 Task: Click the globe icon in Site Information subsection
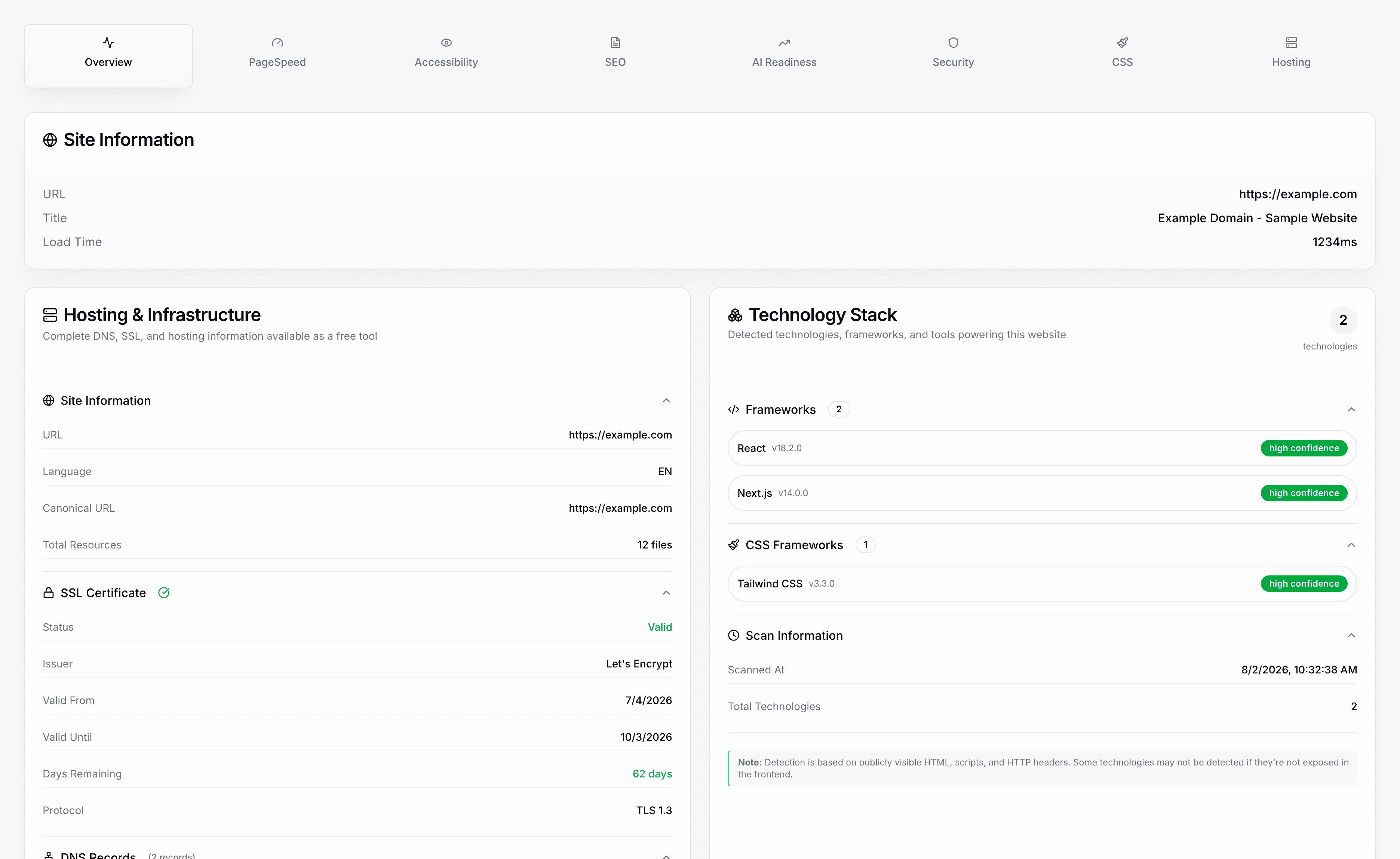(49, 400)
